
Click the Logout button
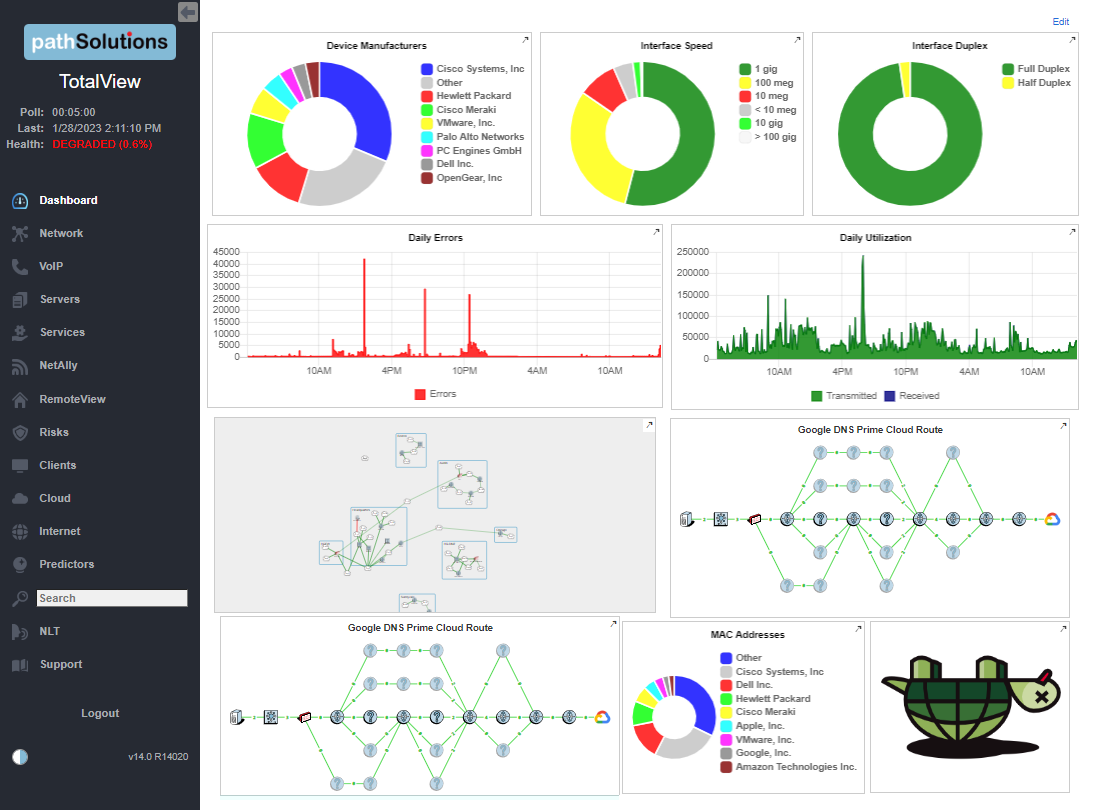[x=100, y=714]
